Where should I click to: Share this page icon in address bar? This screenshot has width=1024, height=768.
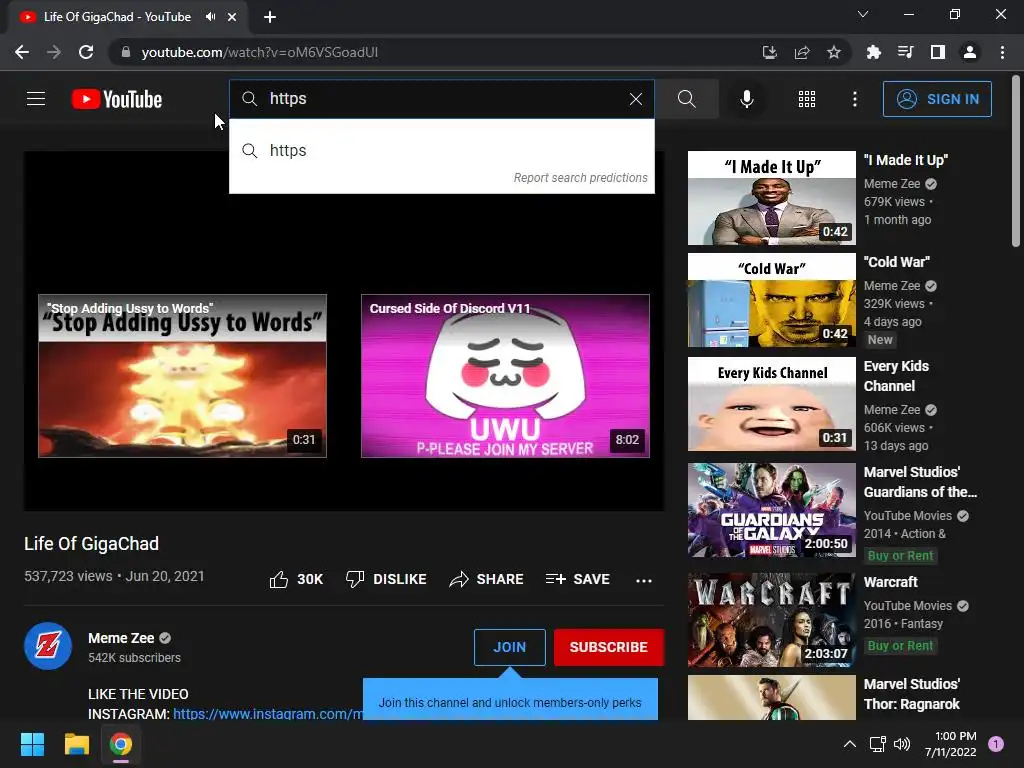coord(802,52)
